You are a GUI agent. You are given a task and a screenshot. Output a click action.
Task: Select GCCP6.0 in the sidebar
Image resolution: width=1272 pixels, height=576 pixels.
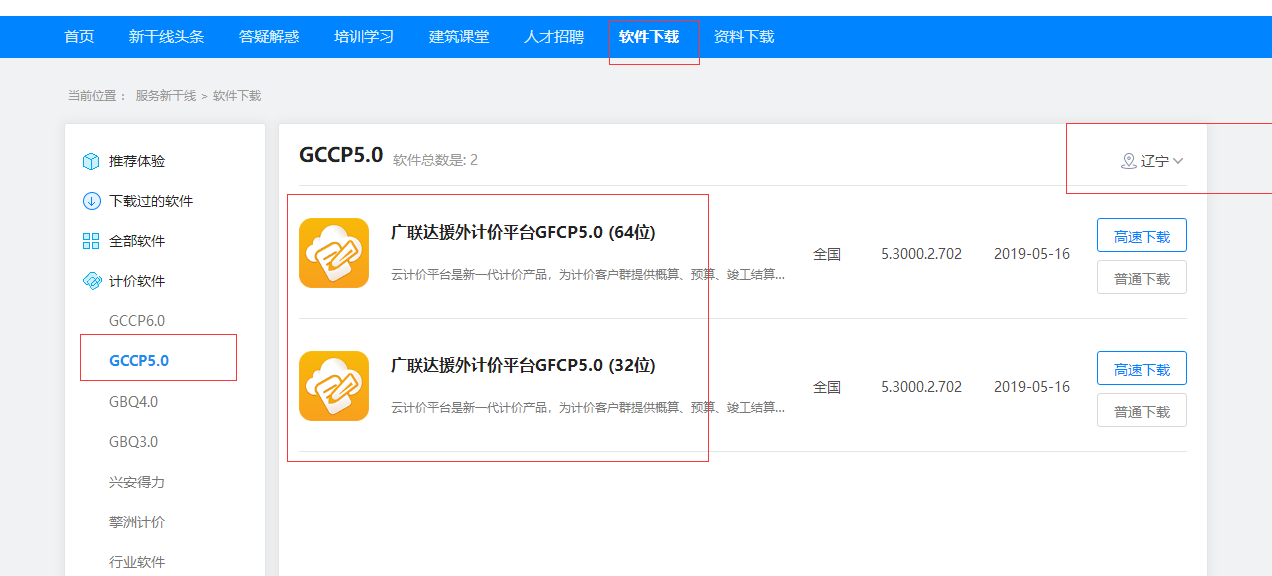click(137, 321)
